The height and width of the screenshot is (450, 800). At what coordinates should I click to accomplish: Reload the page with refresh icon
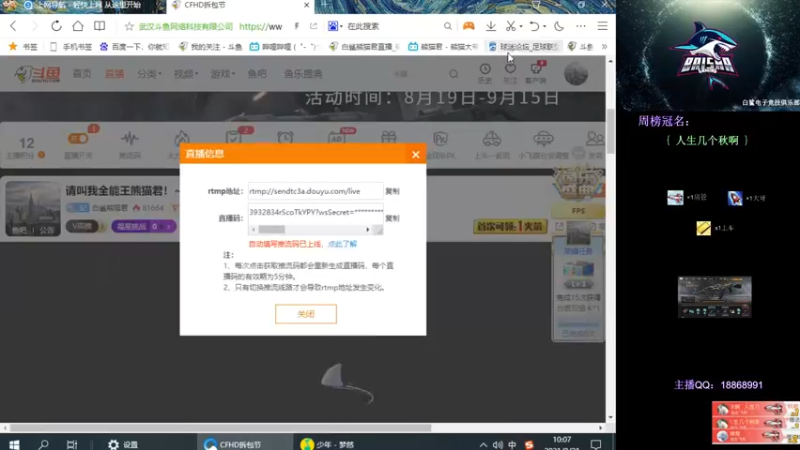(x=56, y=26)
